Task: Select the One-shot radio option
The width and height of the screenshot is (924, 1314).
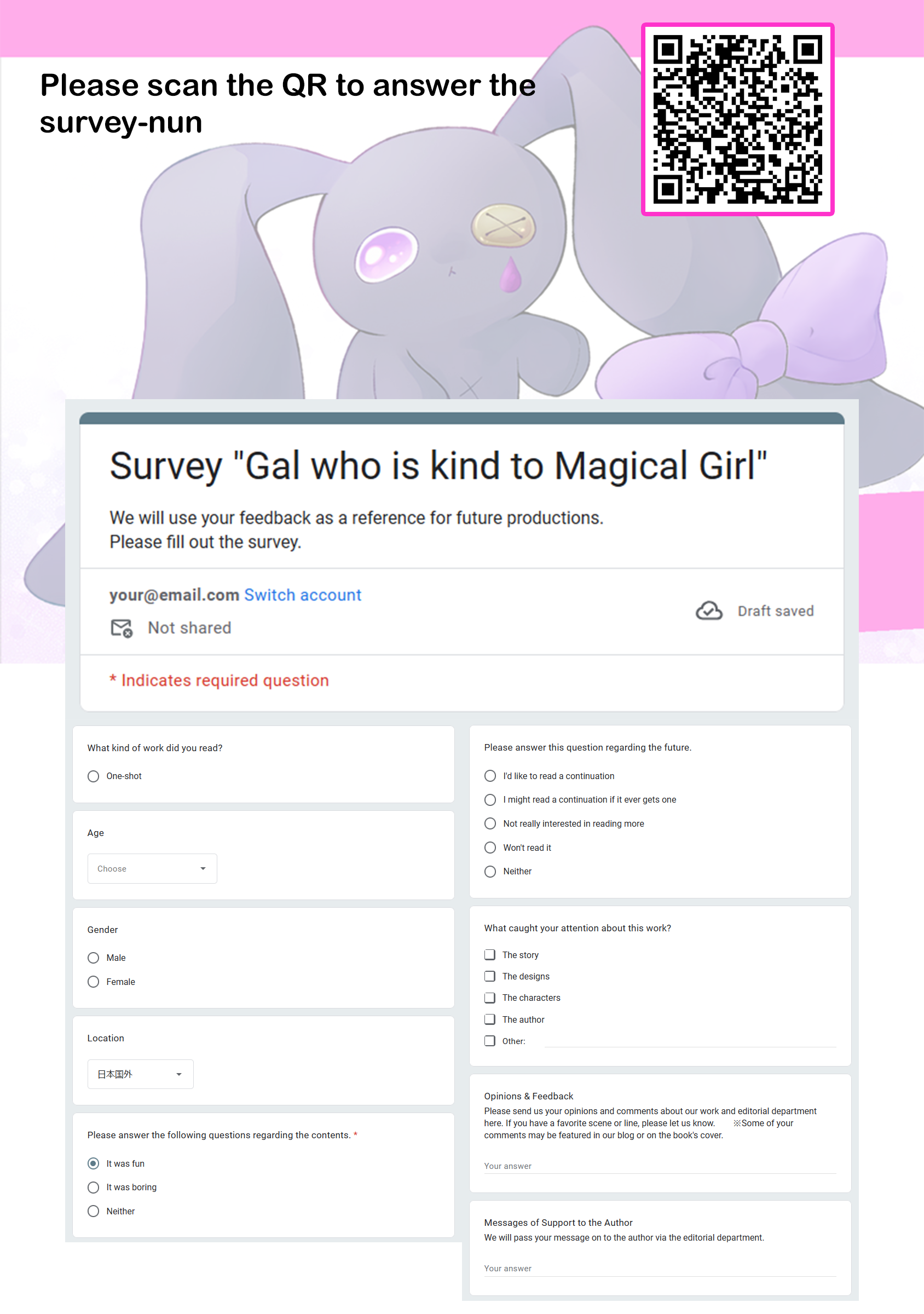Action: pos(93,776)
